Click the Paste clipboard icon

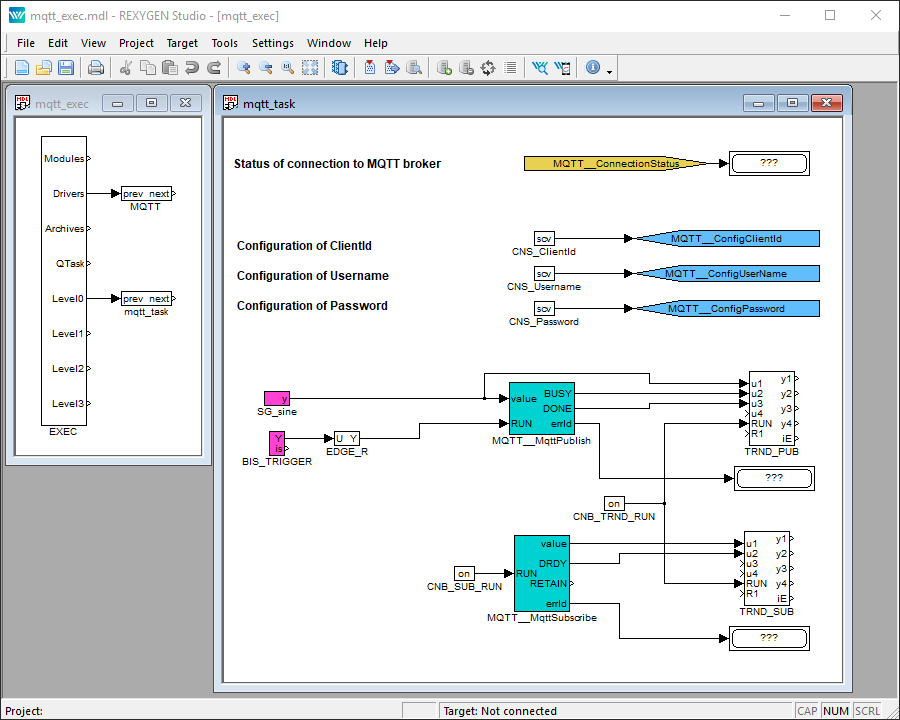170,68
